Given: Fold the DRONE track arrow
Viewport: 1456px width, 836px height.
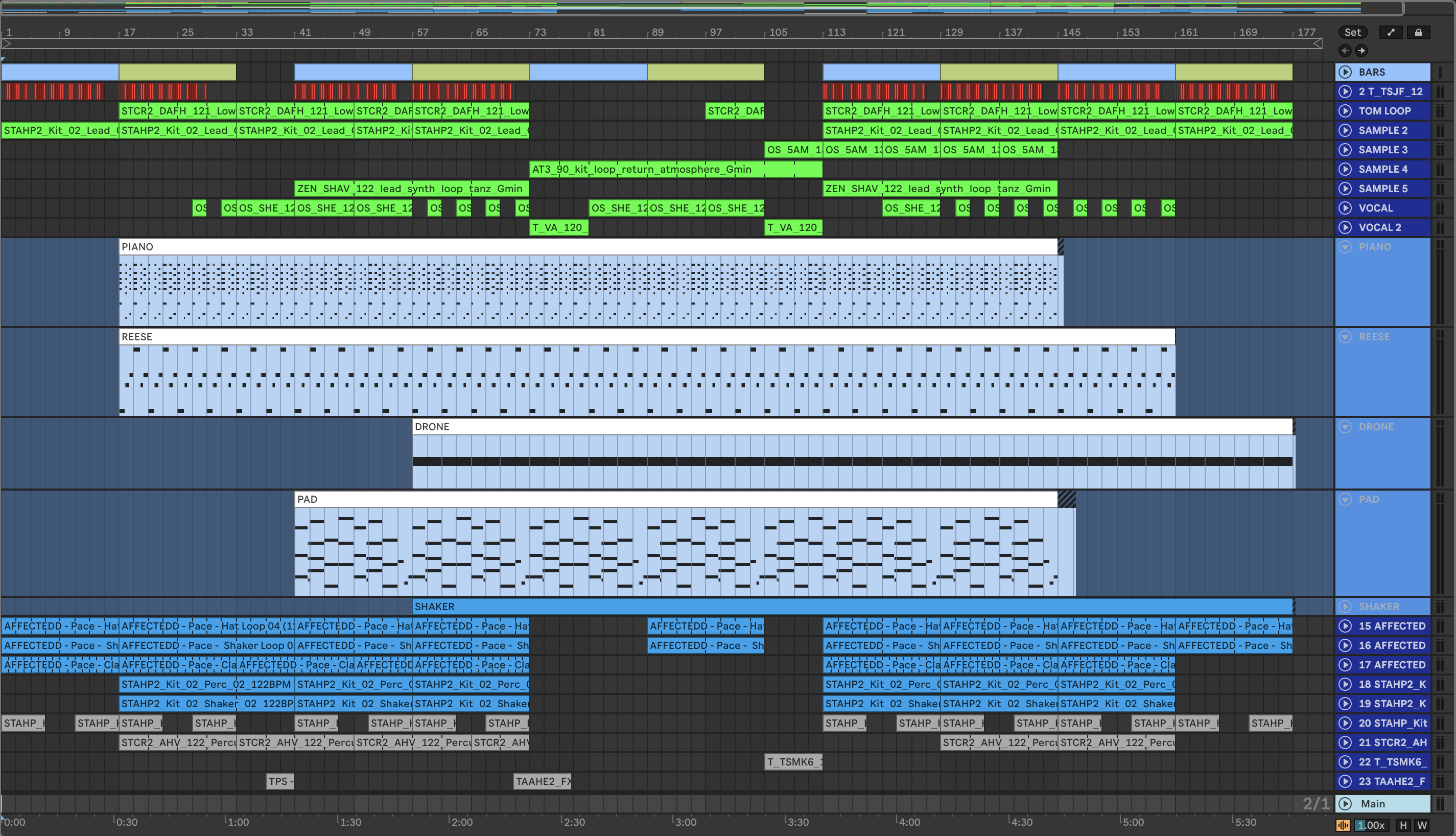Looking at the screenshot, I should 1345,427.
